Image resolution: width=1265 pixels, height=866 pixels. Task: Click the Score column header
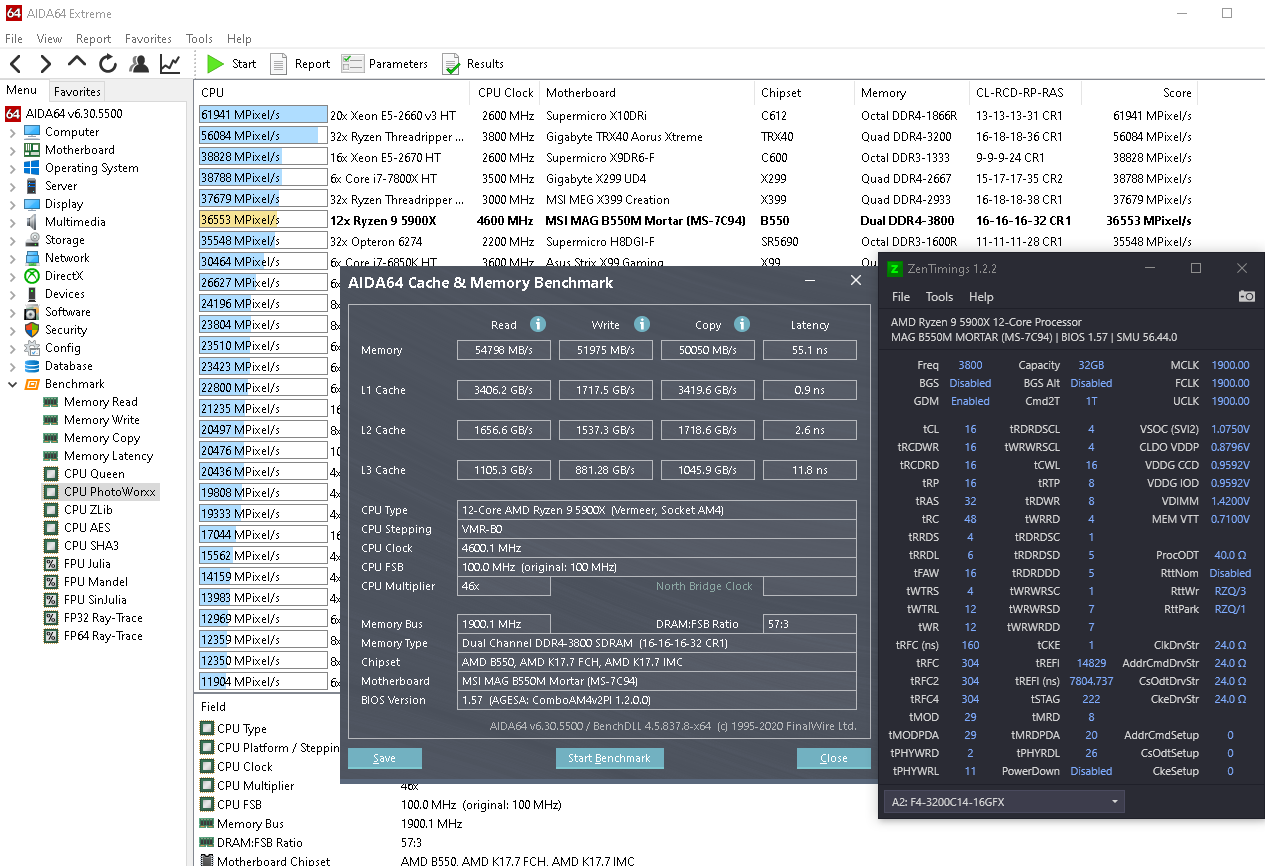(x=1140, y=92)
